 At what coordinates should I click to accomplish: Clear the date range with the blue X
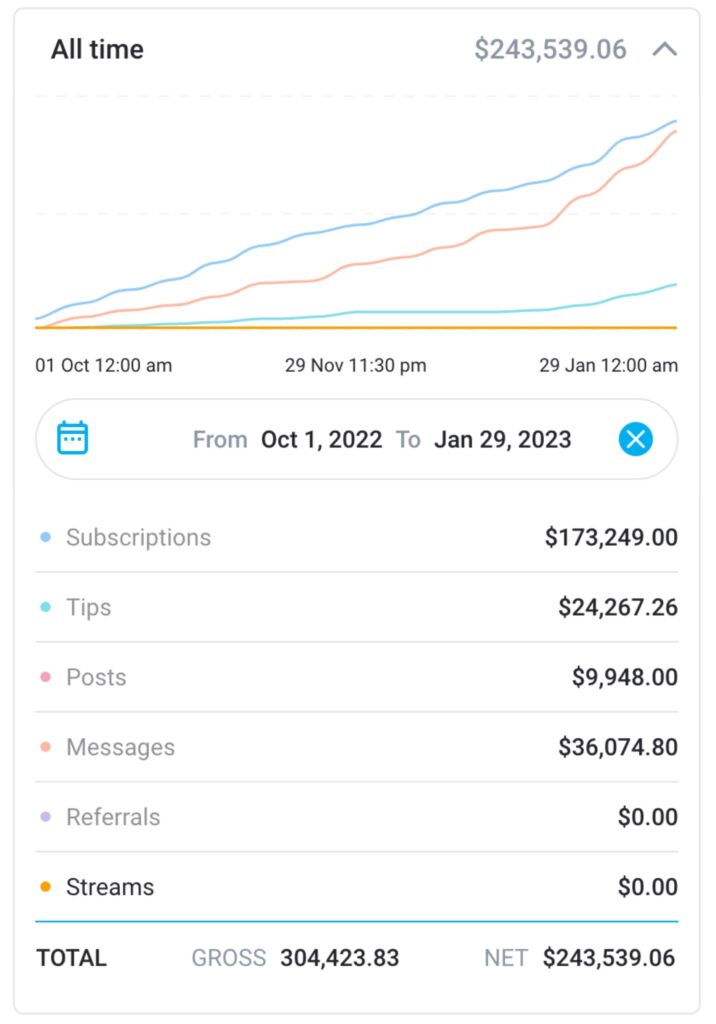point(636,439)
